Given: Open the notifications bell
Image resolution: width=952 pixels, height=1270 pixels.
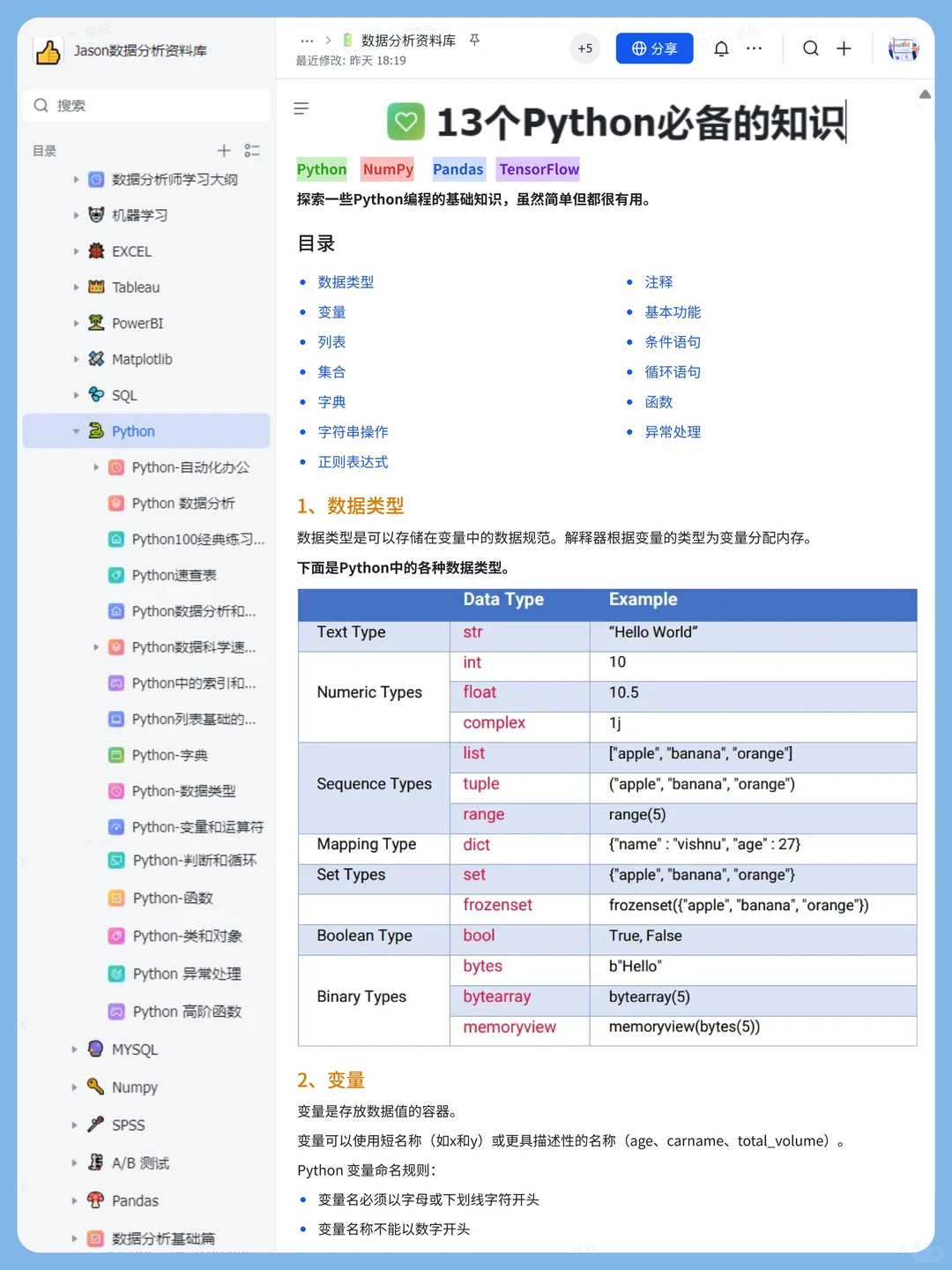Looking at the screenshot, I should pyautogui.click(x=721, y=49).
